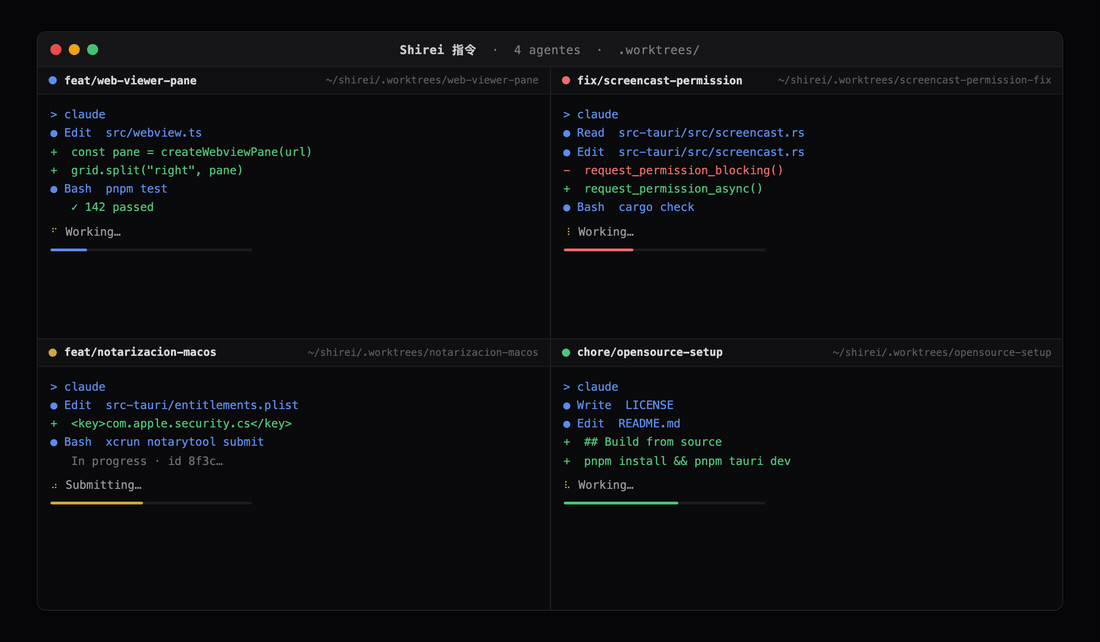1100x642 pixels.
Task: Click the bullet before Bash pnpm test
Action: 54,189
